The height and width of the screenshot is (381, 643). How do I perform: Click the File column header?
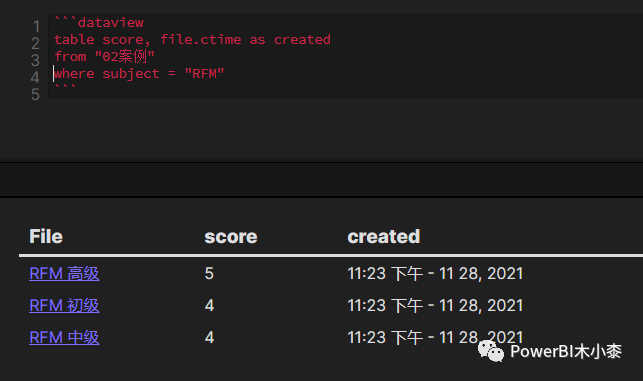click(46, 237)
